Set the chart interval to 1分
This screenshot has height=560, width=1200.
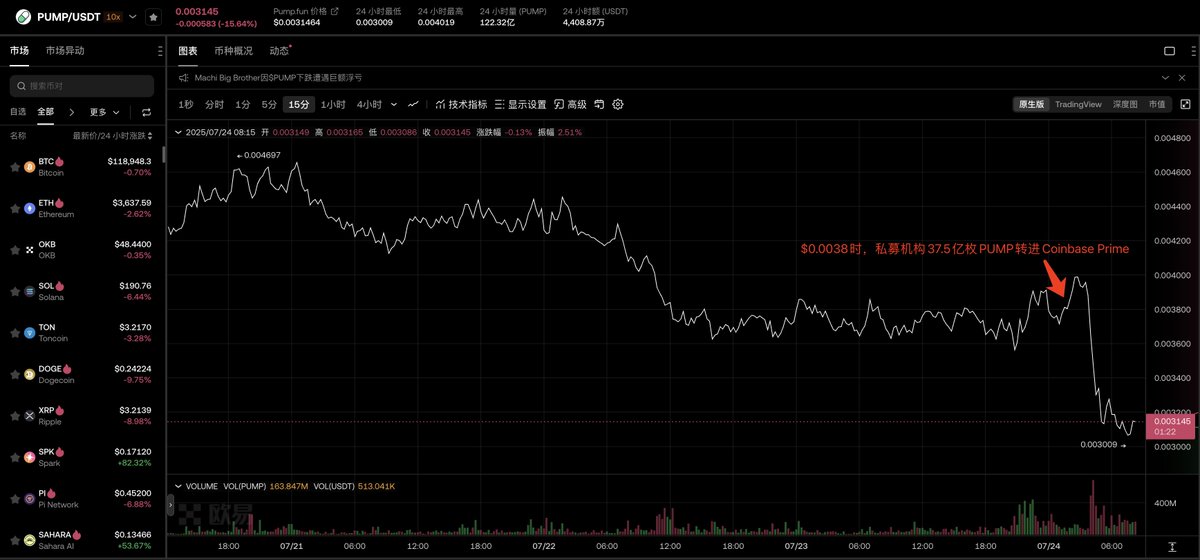243,104
